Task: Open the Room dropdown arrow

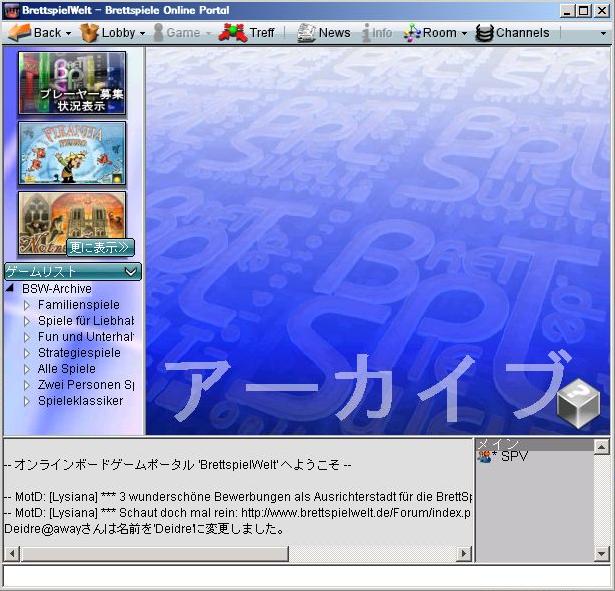Action: [x=464, y=34]
